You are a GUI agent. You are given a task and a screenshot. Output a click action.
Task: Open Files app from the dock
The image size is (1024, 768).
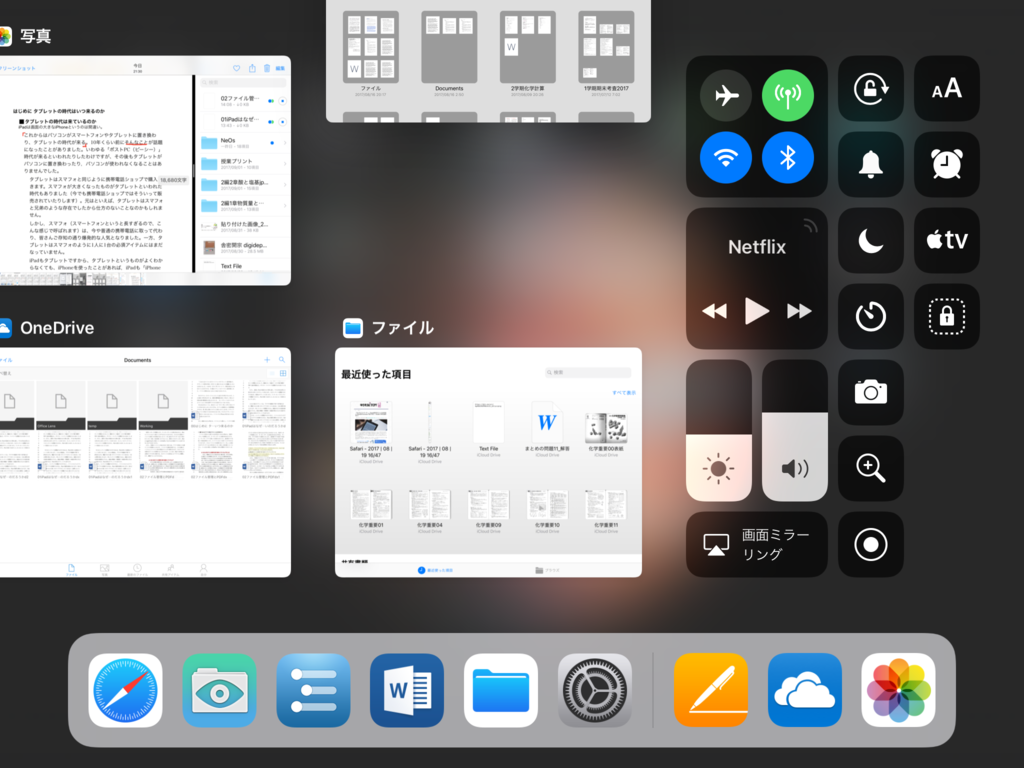(501, 690)
